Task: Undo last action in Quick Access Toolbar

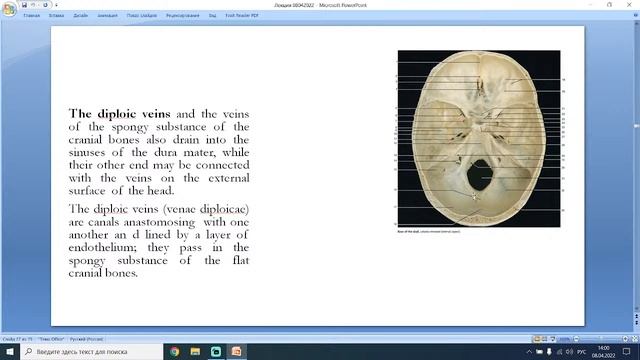Action: click(x=33, y=5)
